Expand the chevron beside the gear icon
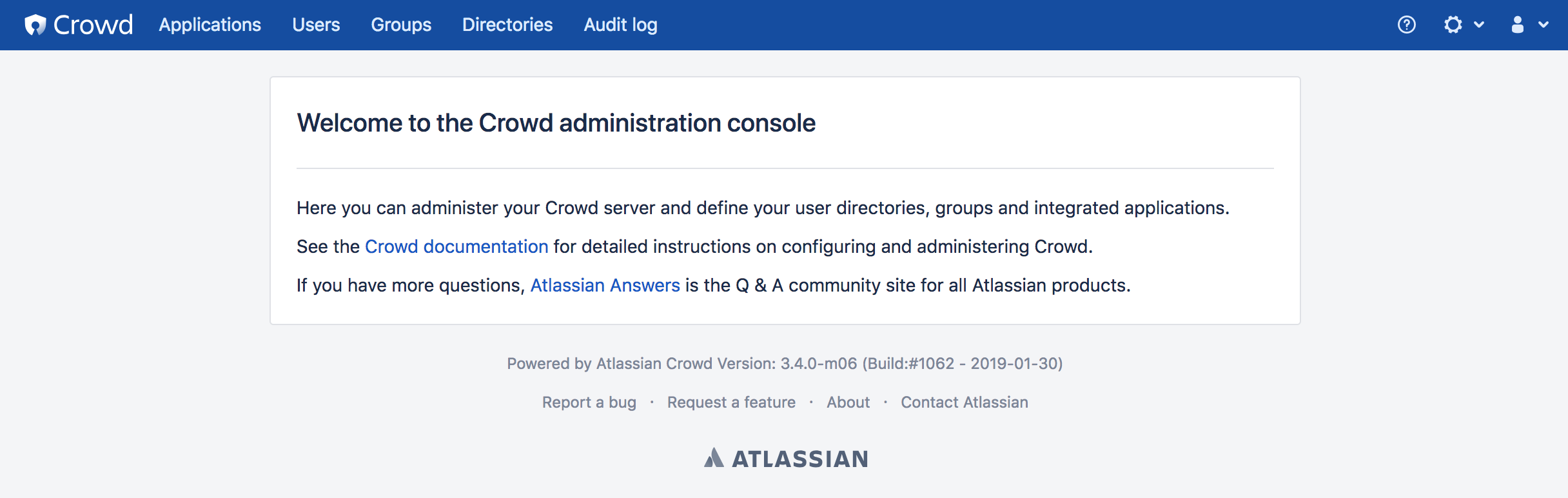Image resolution: width=1568 pixels, height=498 pixels. click(1479, 25)
